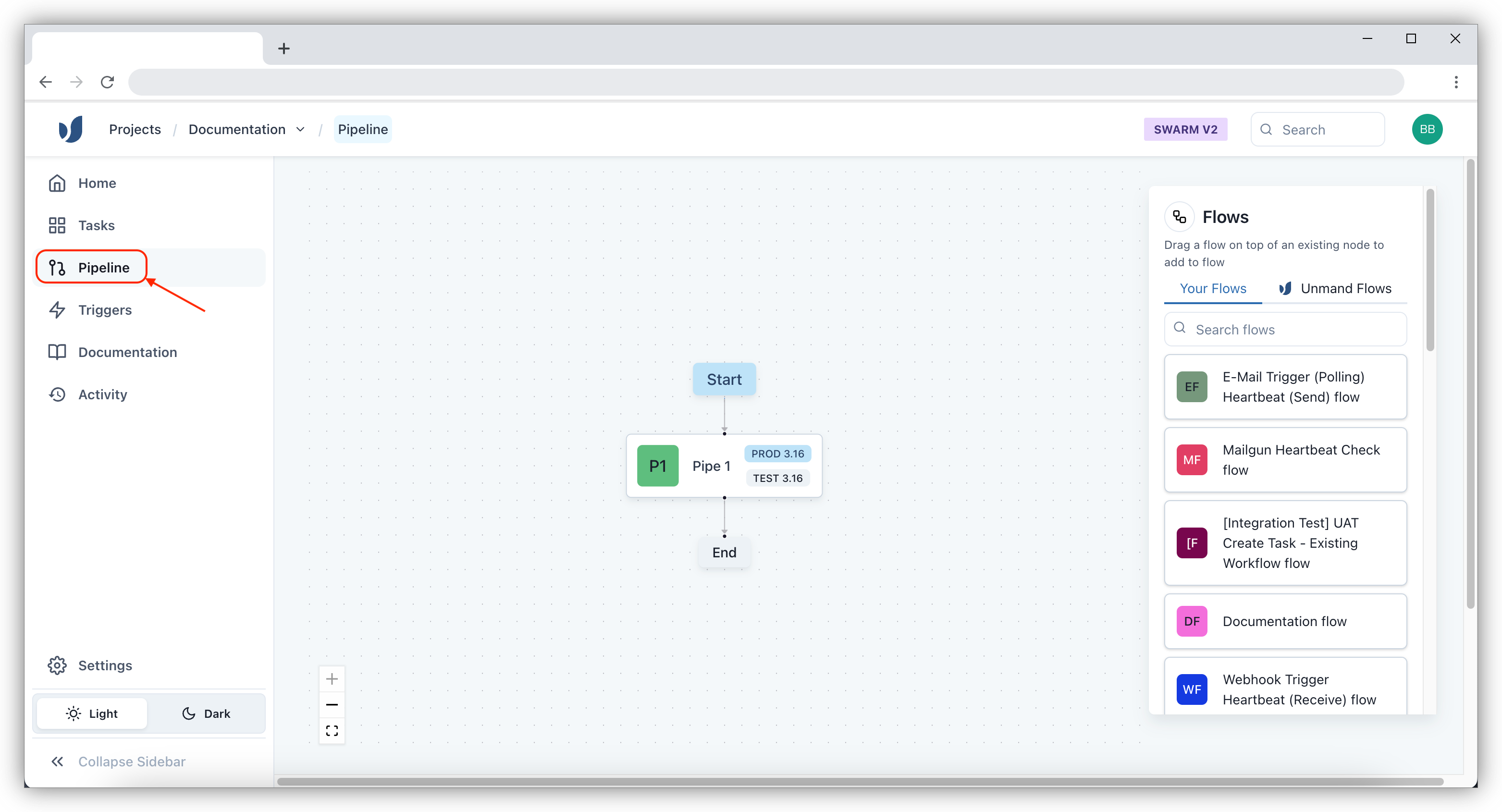Click the SWARM V2 badge

[x=1185, y=129]
